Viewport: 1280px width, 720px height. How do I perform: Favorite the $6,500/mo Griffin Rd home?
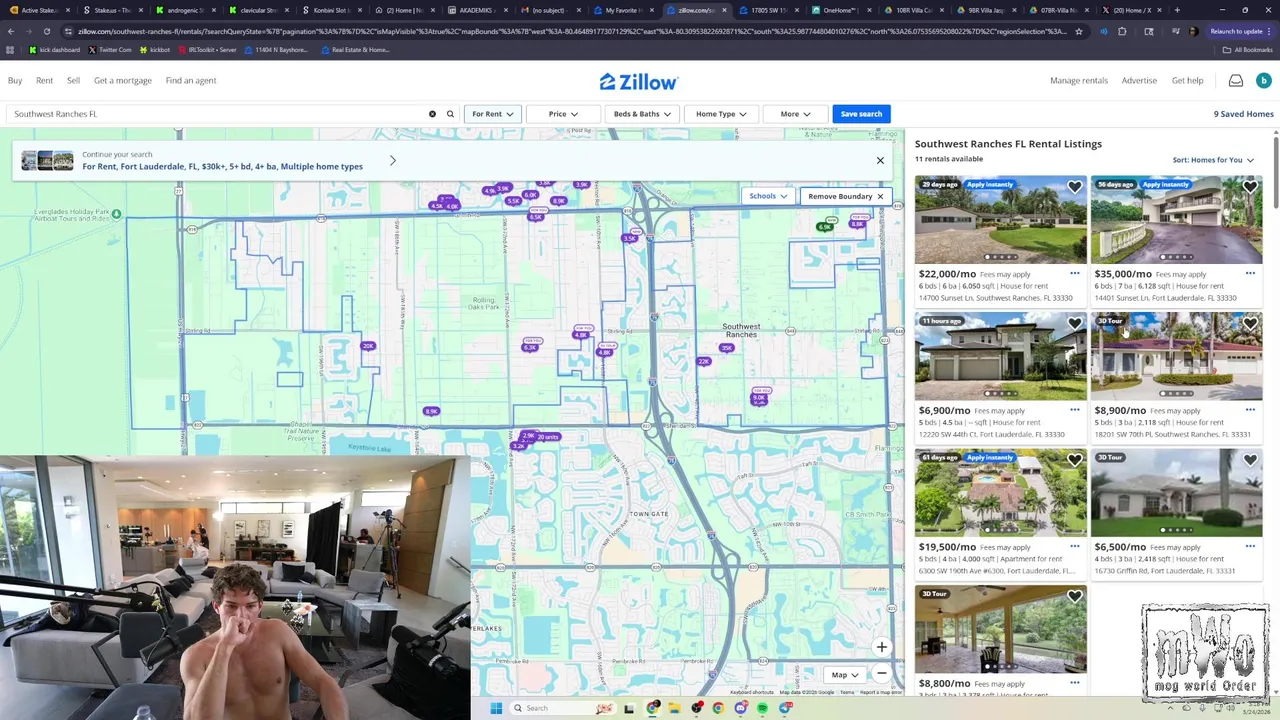click(x=1250, y=460)
